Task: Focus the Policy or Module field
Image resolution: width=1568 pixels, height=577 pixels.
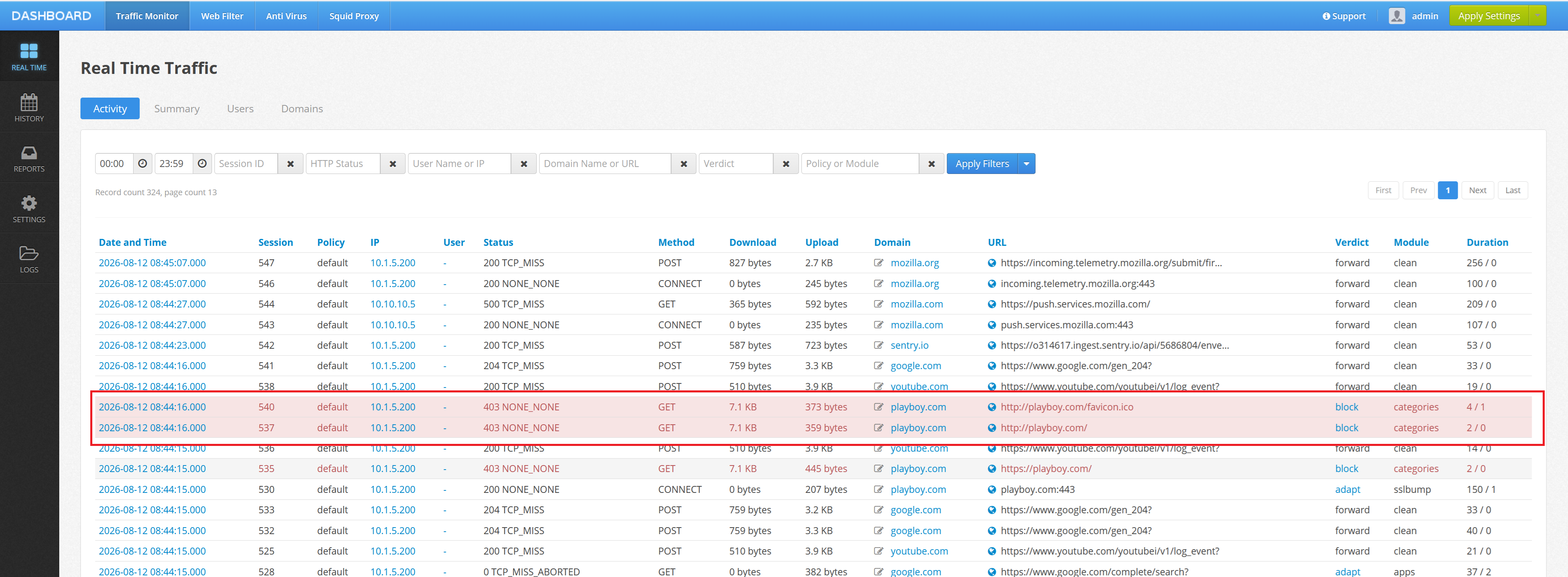Action: (860, 164)
